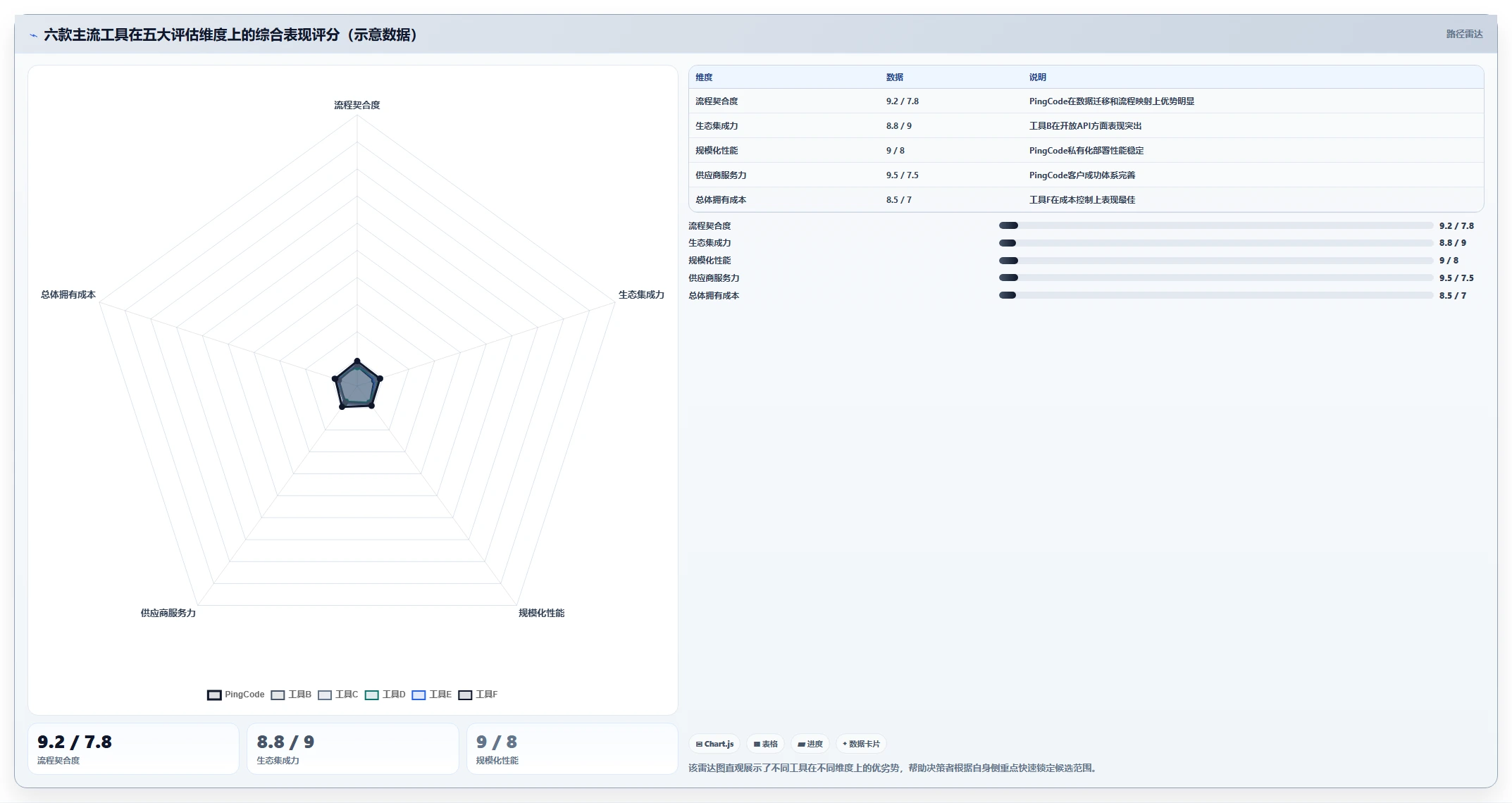Click the 总体拥有成本 label in the progress list
This screenshot has width=1512, height=803.
coord(714,296)
